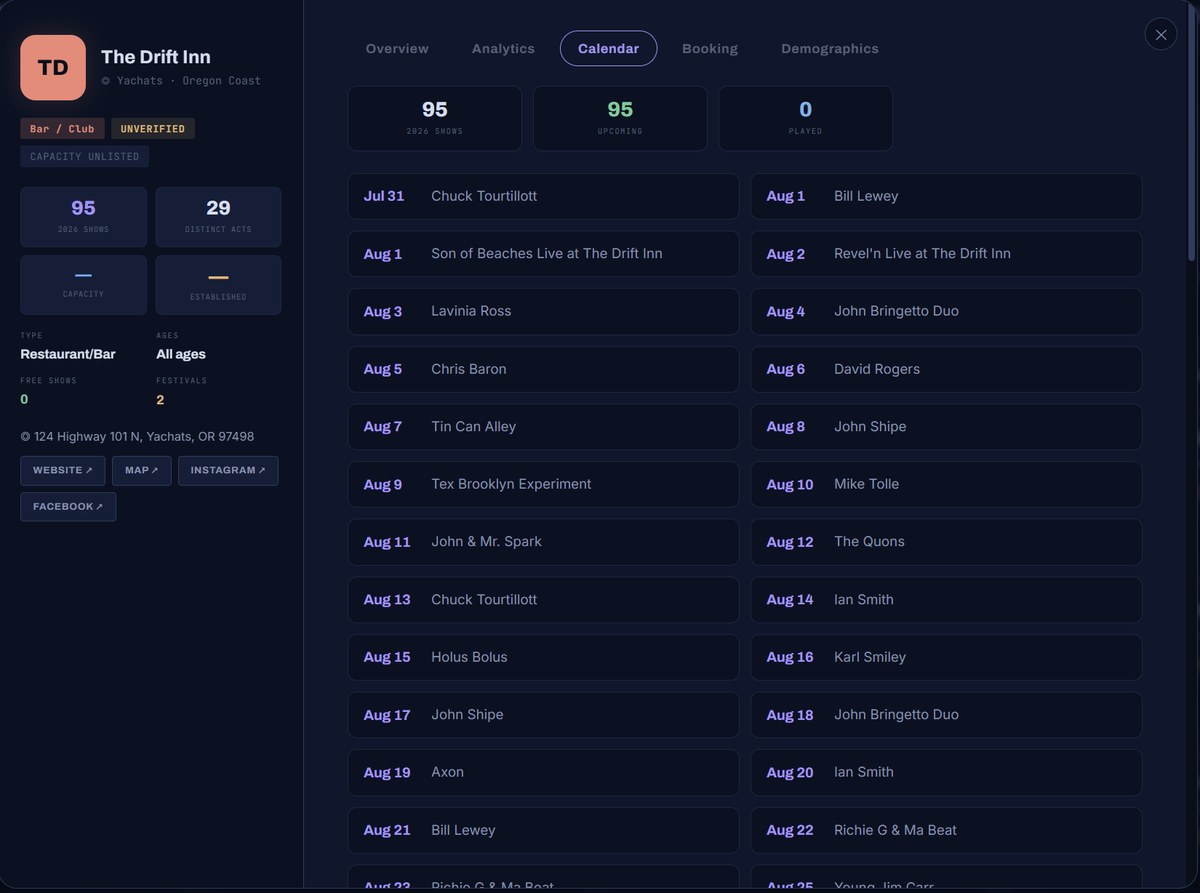
Task: Click the Restaurant/Bar type value
Action: [68, 354]
